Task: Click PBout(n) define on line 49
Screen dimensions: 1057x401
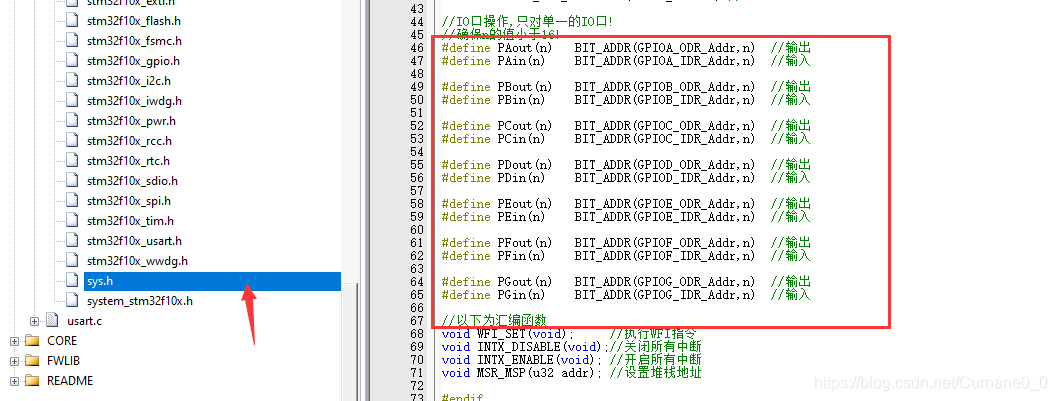Action: pyautogui.click(x=524, y=87)
